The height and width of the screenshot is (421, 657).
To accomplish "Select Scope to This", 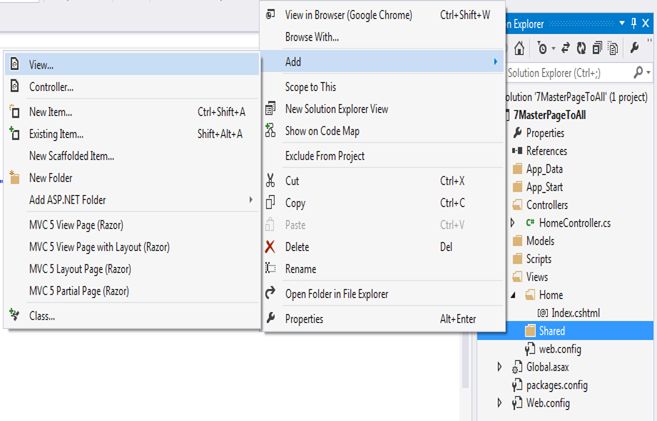I will (x=383, y=87).
